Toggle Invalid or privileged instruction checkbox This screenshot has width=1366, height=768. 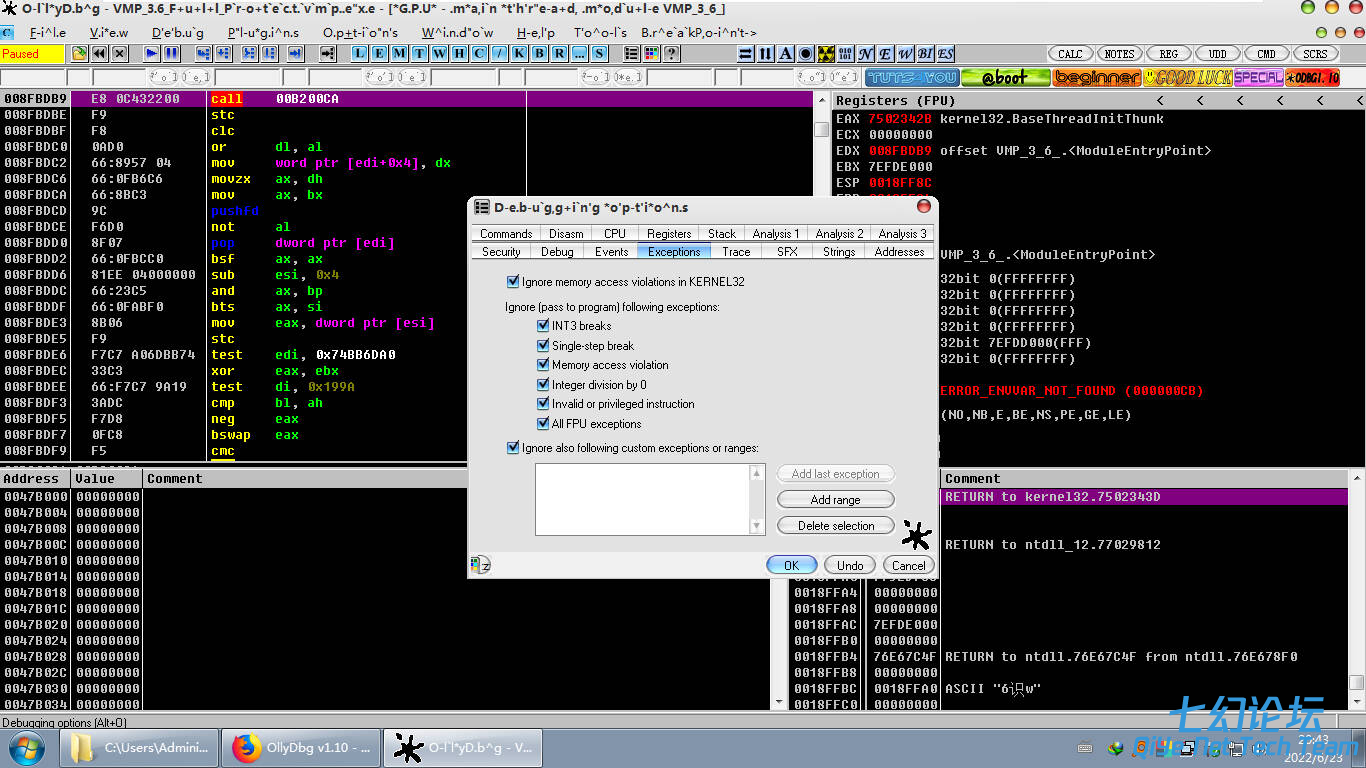click(x=544, y=404)
